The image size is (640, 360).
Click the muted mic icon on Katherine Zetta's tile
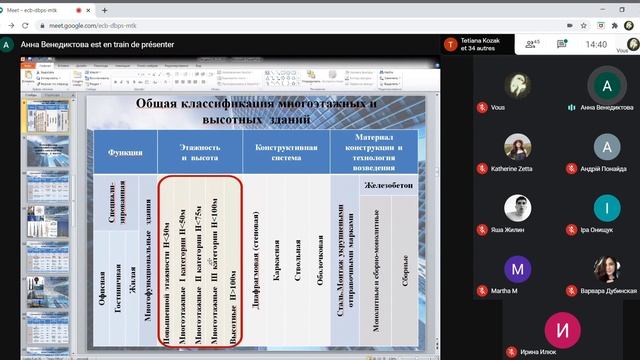(x=482, y=169)
